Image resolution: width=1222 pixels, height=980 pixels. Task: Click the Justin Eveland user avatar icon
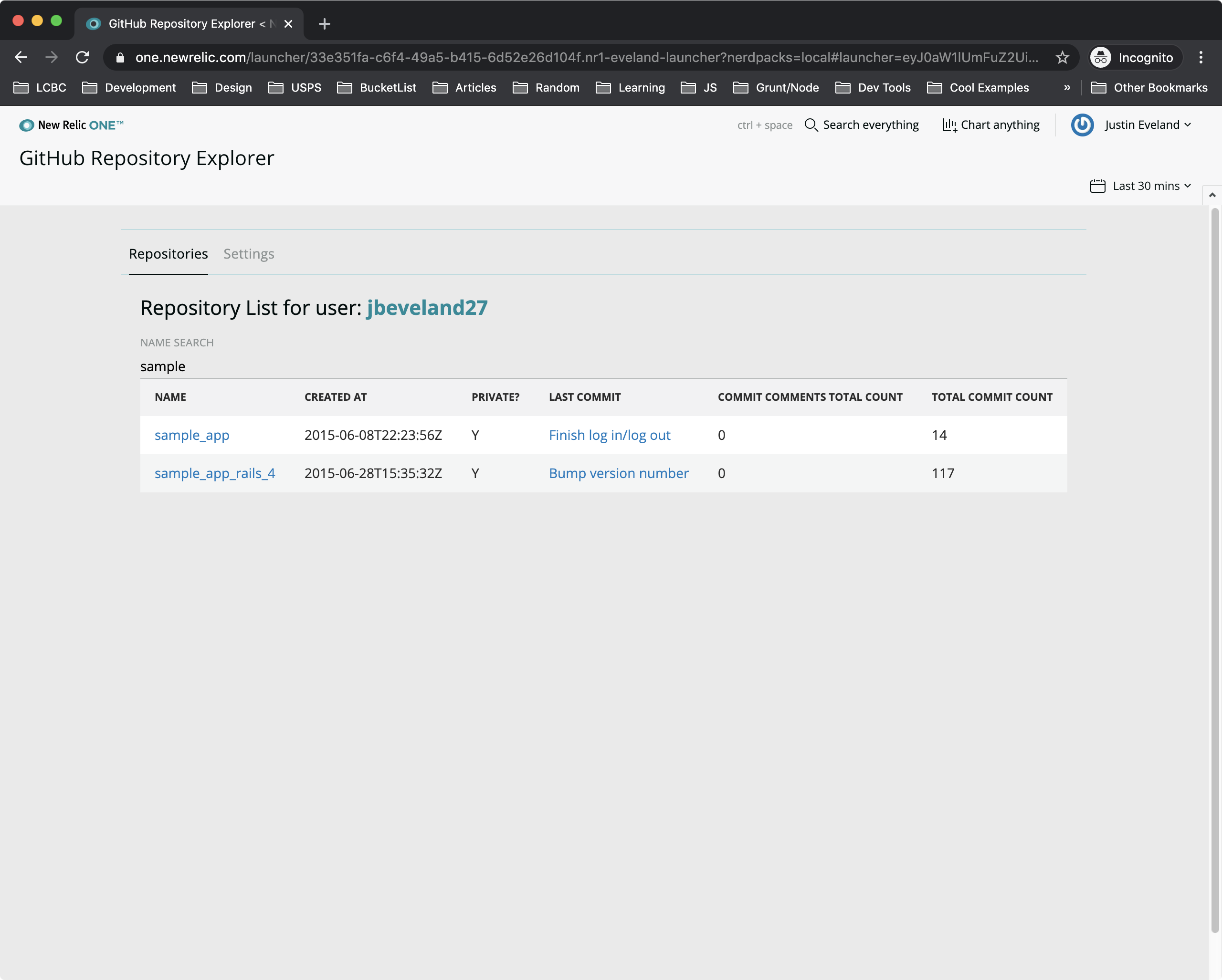(x=1082, y=125)
